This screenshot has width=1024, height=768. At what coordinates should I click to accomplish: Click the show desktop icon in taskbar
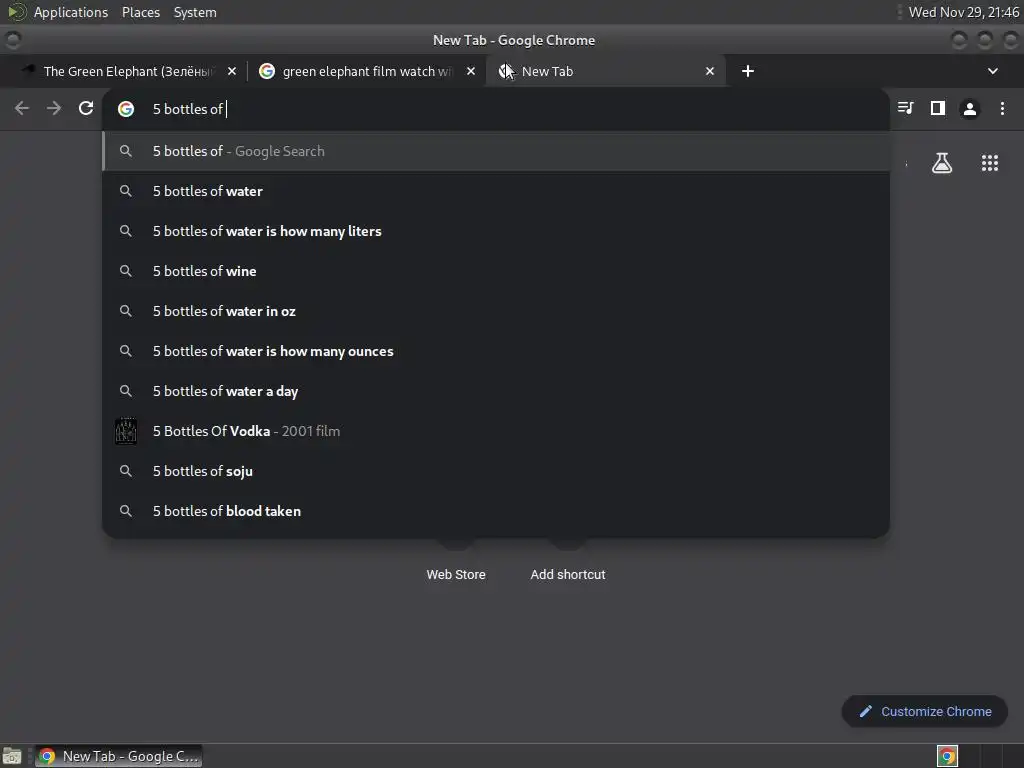[x=12, y=756]
